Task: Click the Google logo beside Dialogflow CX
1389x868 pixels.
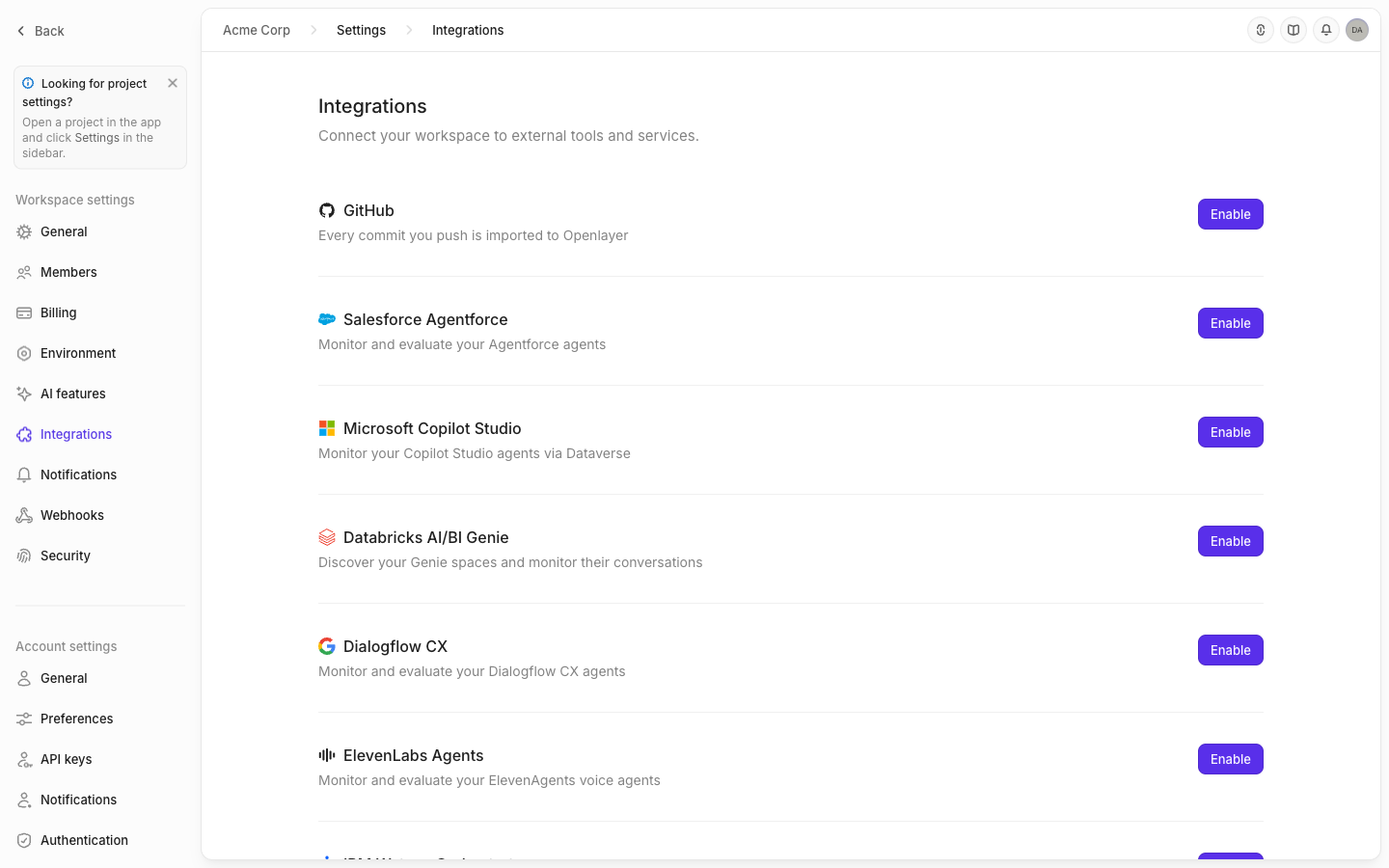Action: point(327,646)
